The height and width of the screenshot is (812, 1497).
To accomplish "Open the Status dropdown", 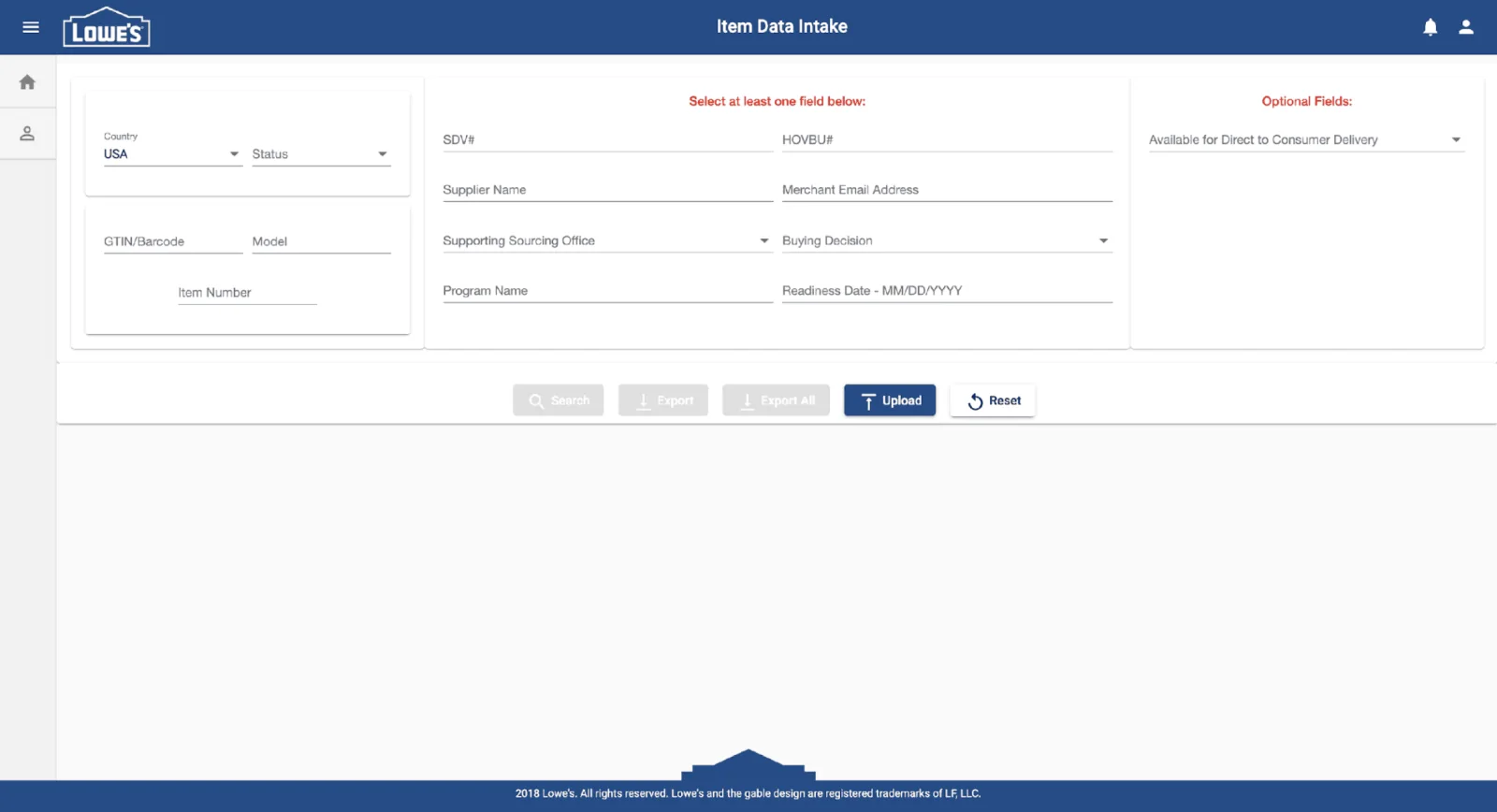I will coord(321,154).
